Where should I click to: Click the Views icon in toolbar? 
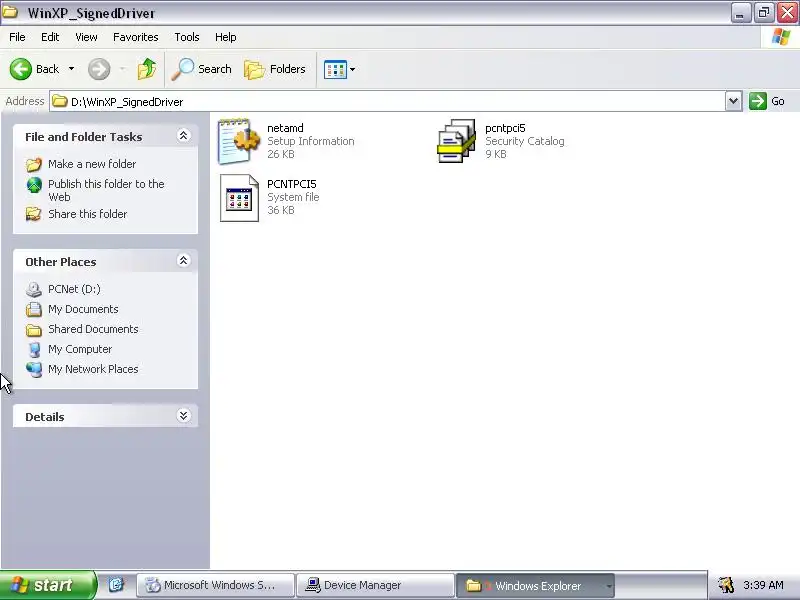click(335, 69)
